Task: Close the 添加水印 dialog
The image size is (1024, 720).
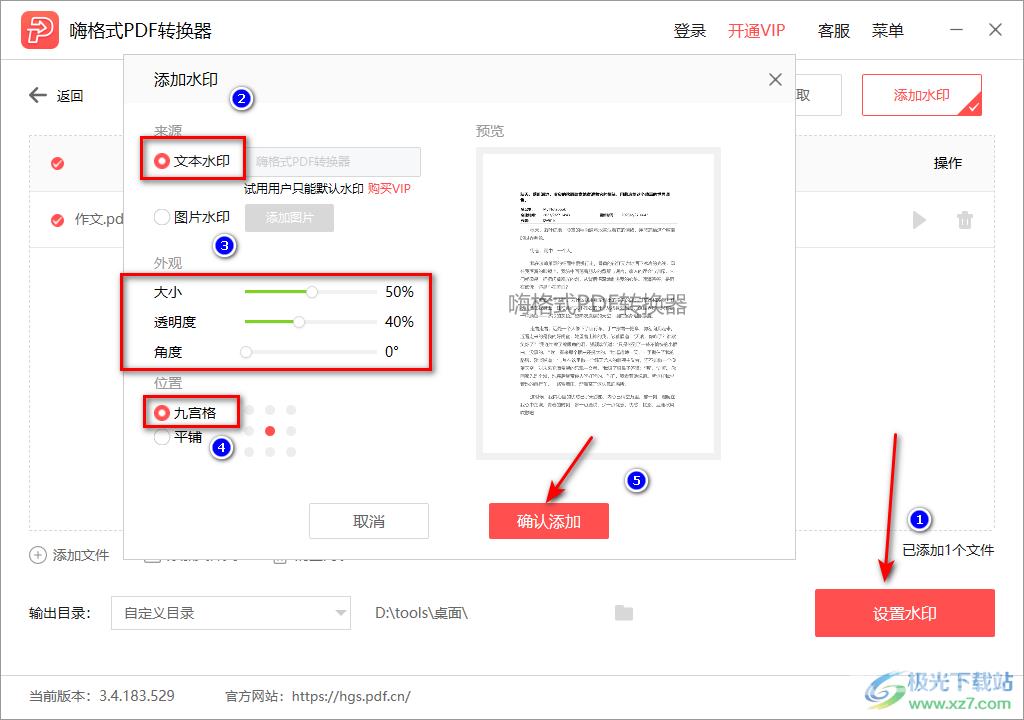Action: (x=775, y=80)
